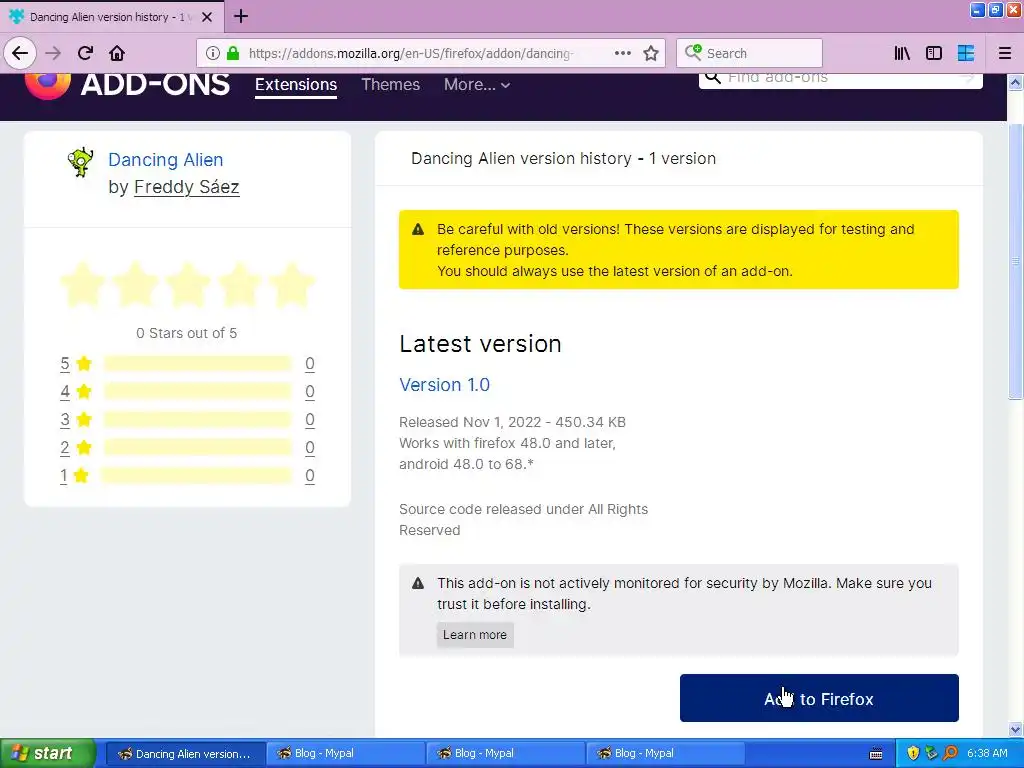Screen dimensions: 1024x768
Task: Open the Library toolbar icon
Action: (x=902, y=53)
